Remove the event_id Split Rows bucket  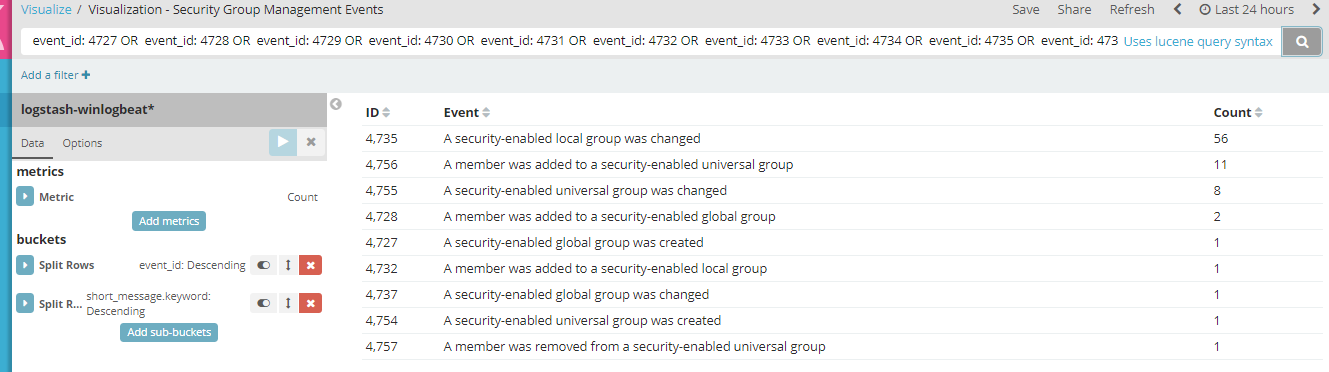point(310,265)
